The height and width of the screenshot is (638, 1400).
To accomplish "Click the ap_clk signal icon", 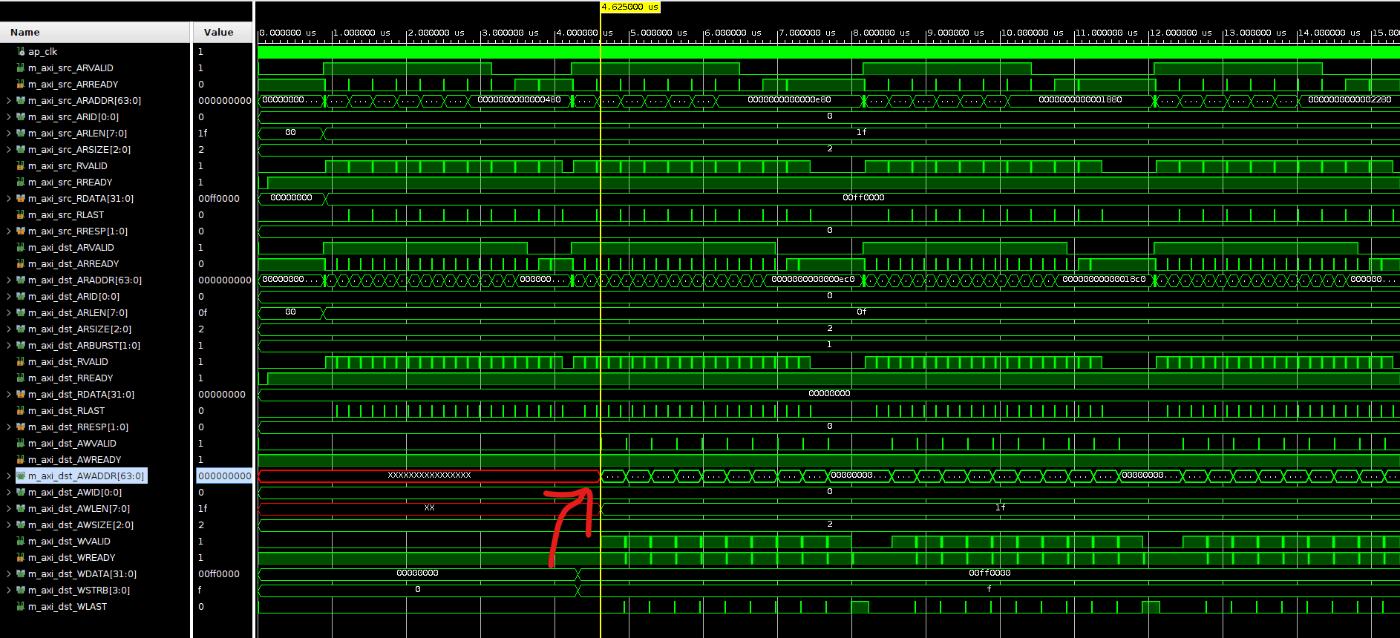I will (x=21, y=51).
